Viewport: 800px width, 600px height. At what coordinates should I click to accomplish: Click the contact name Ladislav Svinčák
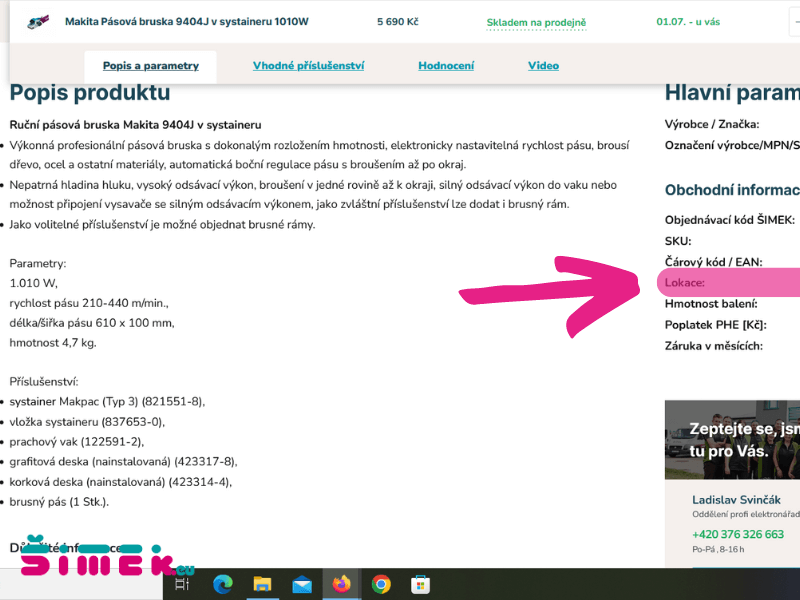click(736, 499)
